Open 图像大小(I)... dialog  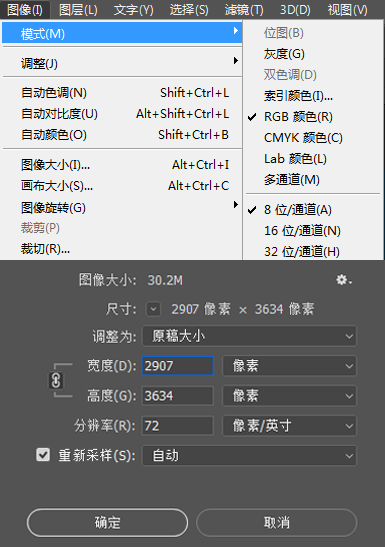tap(122, 165)
